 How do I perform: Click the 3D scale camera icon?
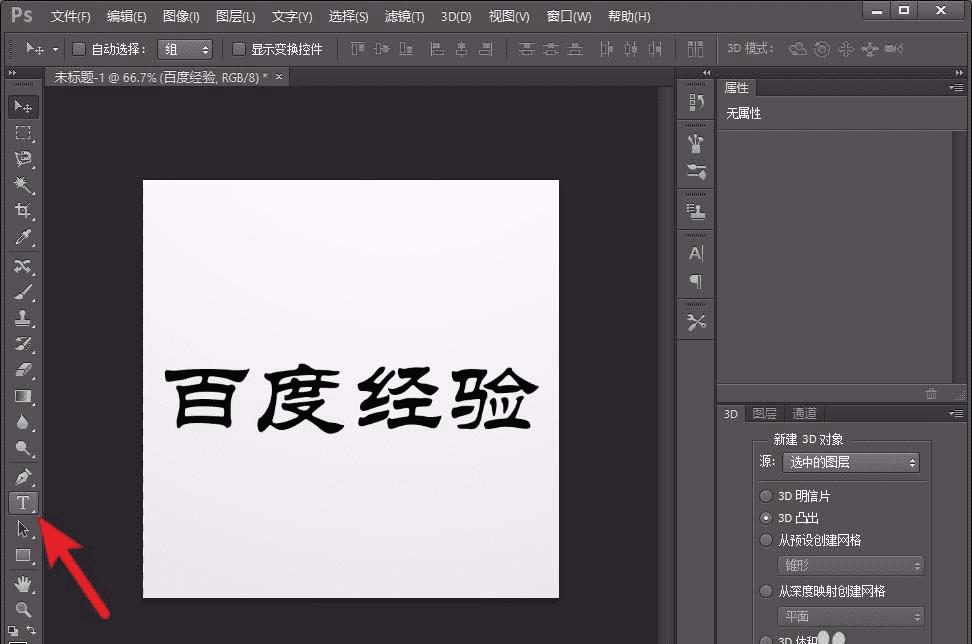[x=894, y=48]
